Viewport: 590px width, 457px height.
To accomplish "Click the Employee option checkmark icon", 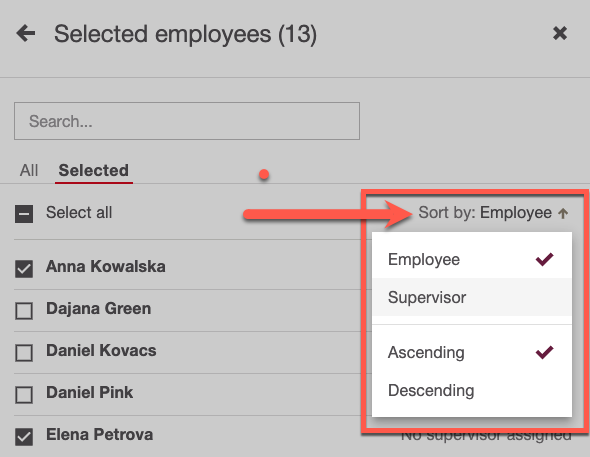I will pos(544,259).
